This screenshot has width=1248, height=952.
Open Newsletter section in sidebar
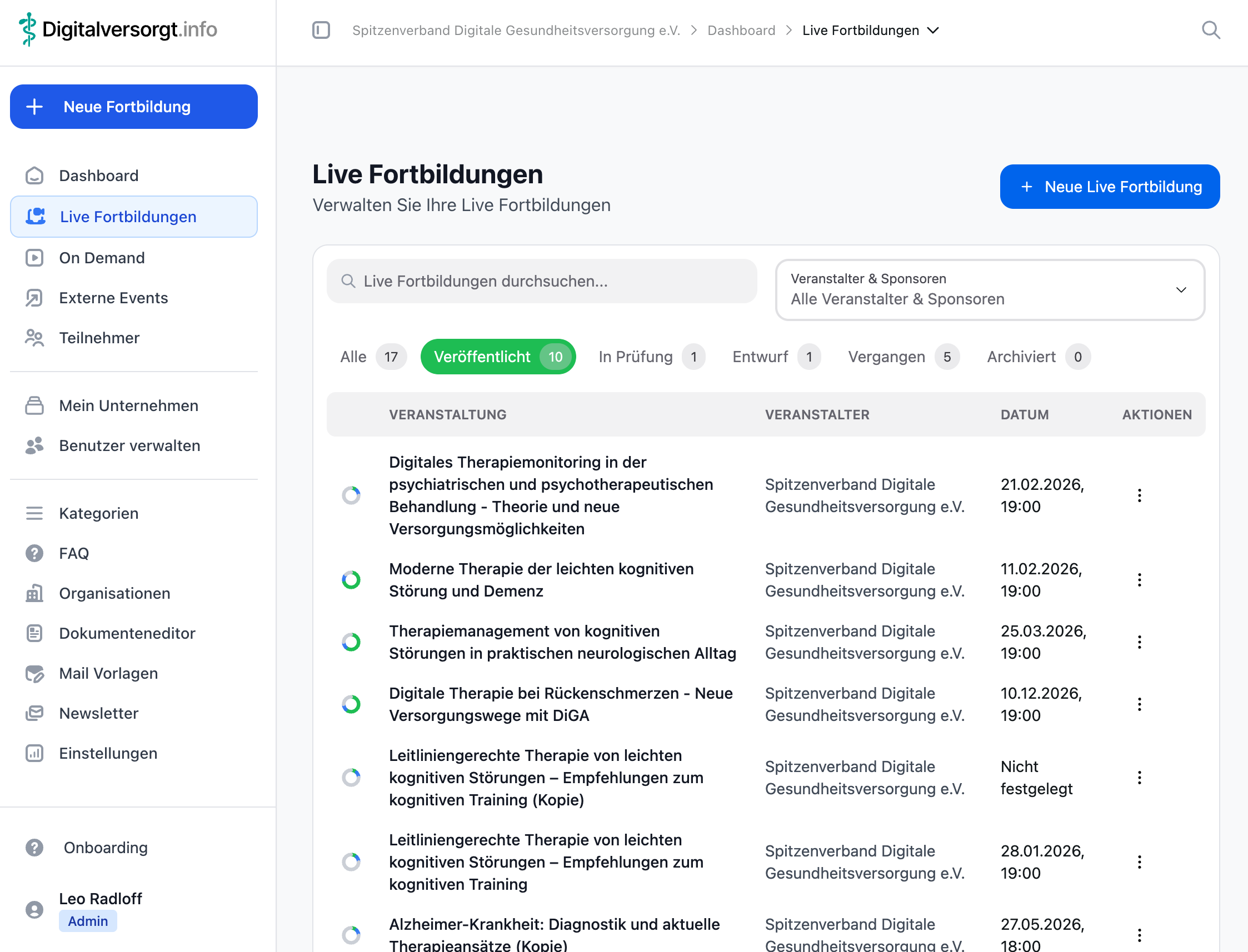coord(98,713)
